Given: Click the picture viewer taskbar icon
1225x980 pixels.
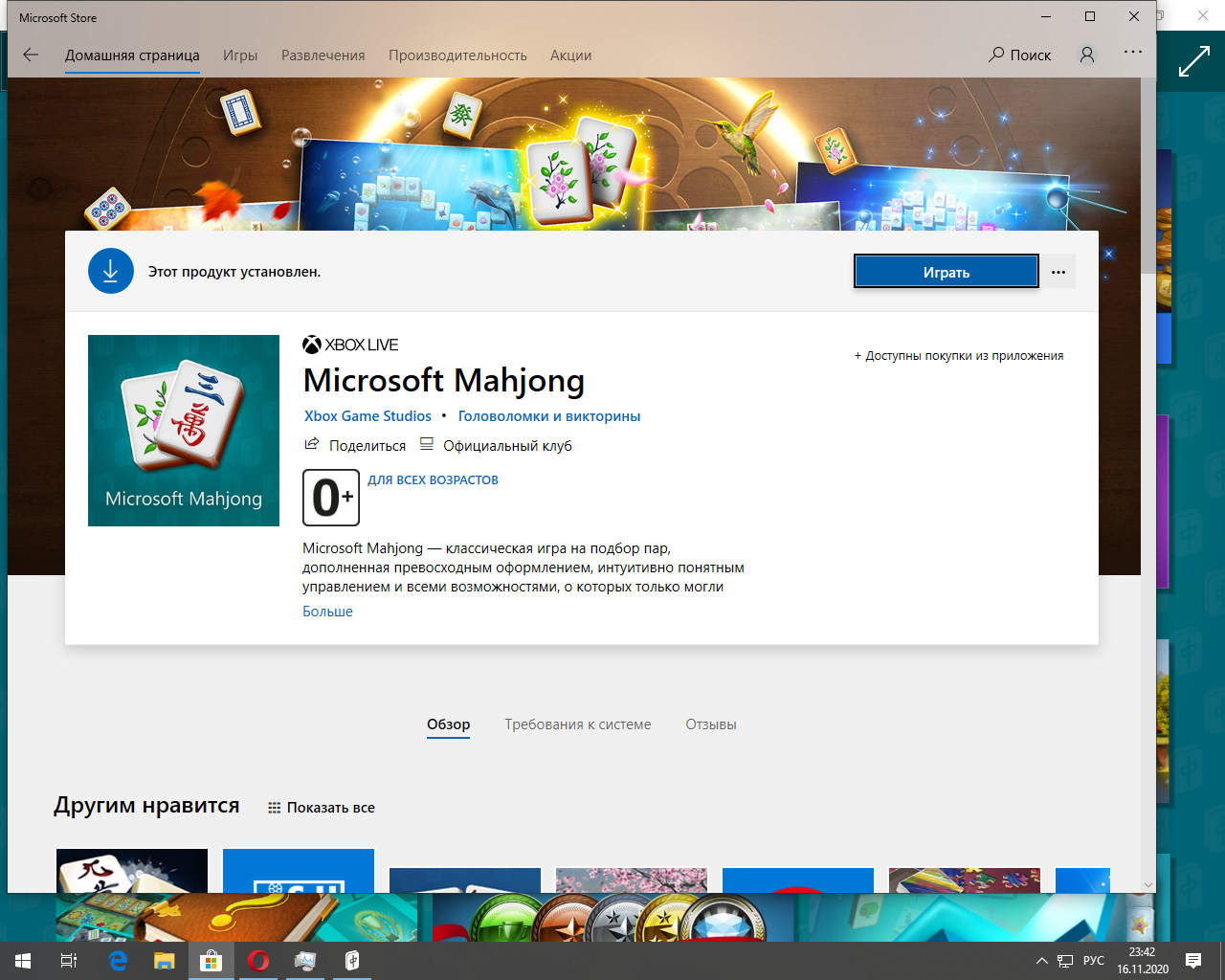Looking at the screenshot, I should pyautogui.click(x=305, y=961).
